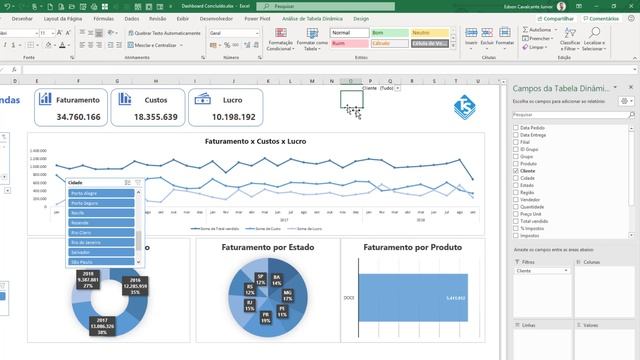Click Increase Font Size icon
Viewport: 640px width, 360px height.
(x=60, y=33)
